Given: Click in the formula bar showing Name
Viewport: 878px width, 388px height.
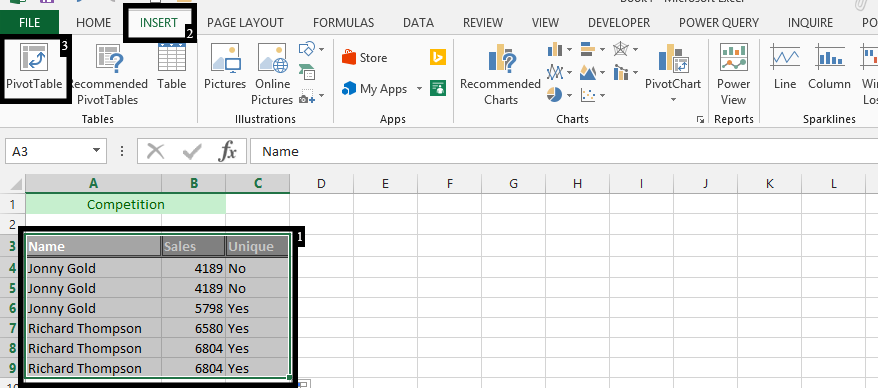Looking at the screenshot, I should 564,151.
